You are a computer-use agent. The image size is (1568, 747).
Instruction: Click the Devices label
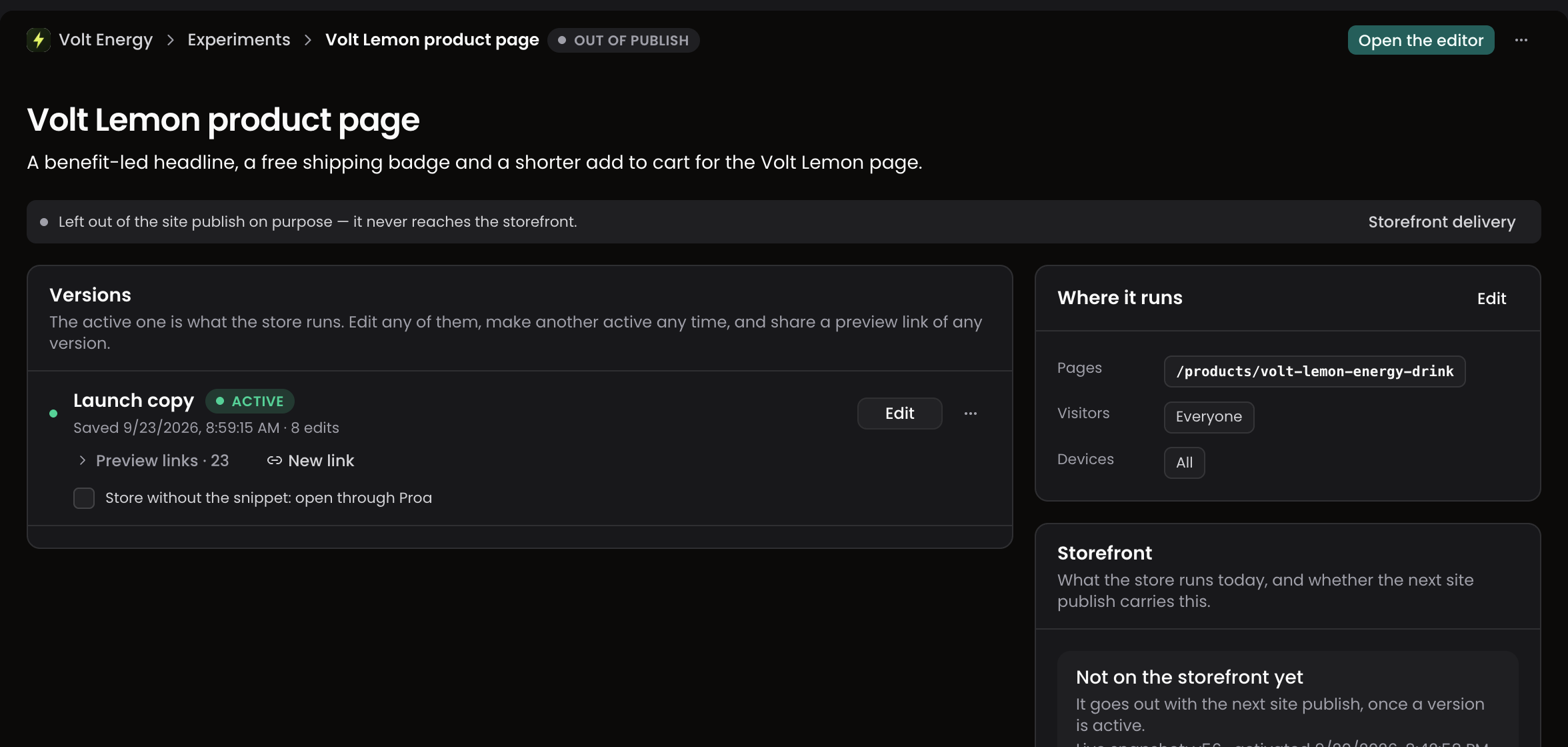tap(1085, 460)
